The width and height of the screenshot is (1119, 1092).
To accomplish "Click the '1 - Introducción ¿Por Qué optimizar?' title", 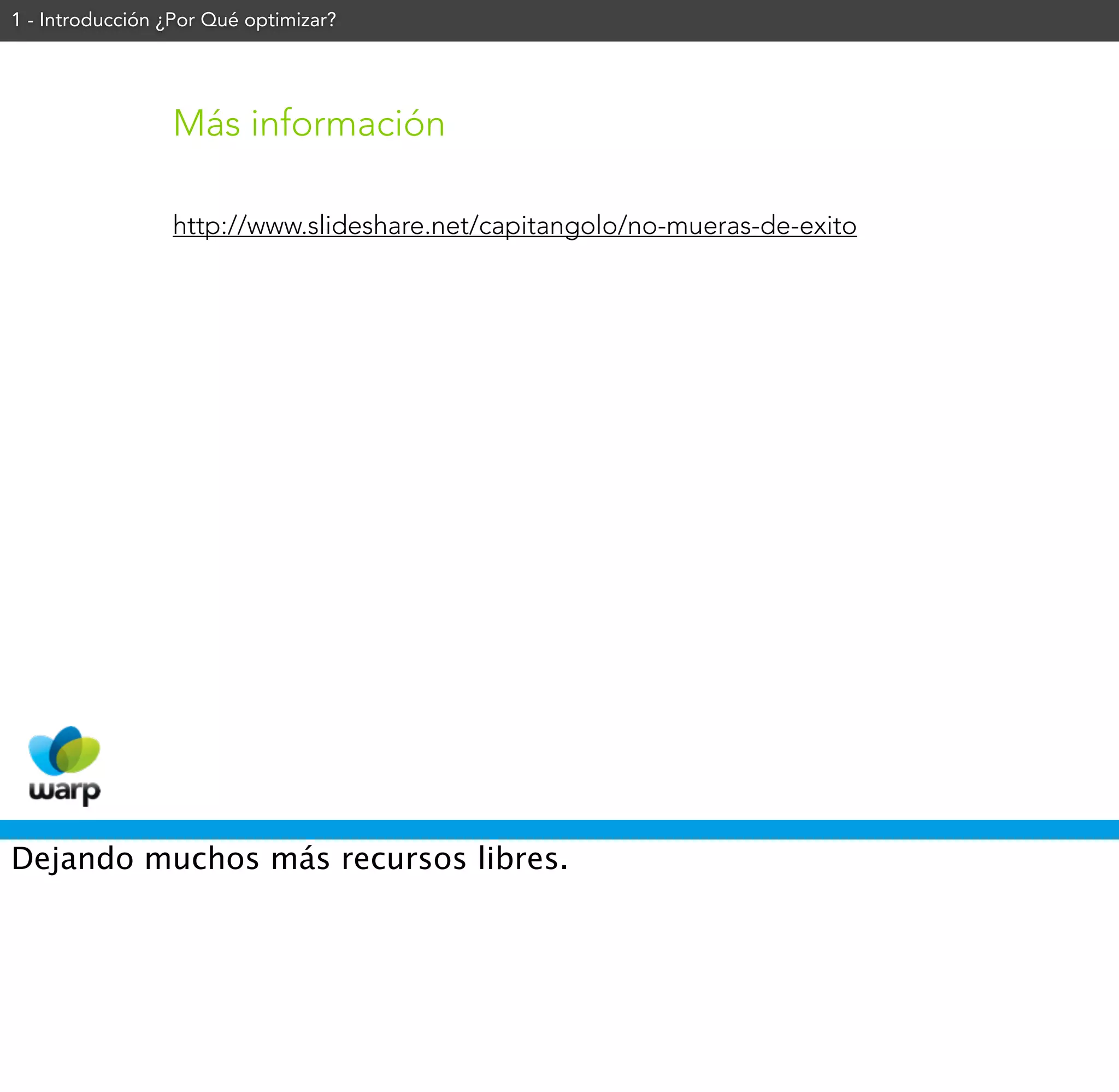I will [x=174, y=20].
